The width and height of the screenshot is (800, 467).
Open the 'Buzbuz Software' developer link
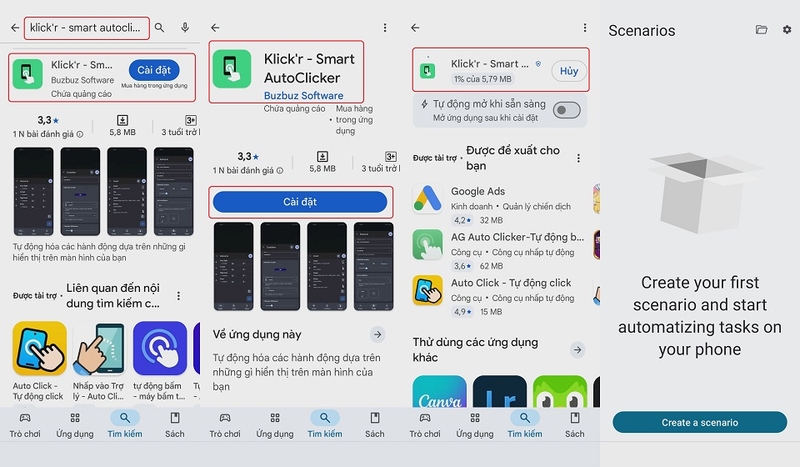click(304, 95)
